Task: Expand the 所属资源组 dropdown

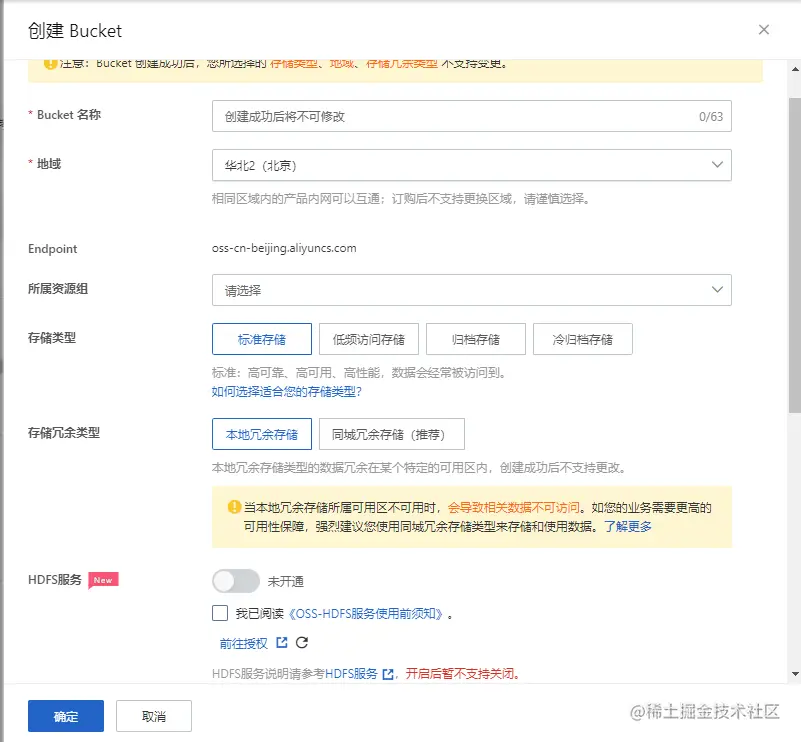Action: (x=472, y=290)
